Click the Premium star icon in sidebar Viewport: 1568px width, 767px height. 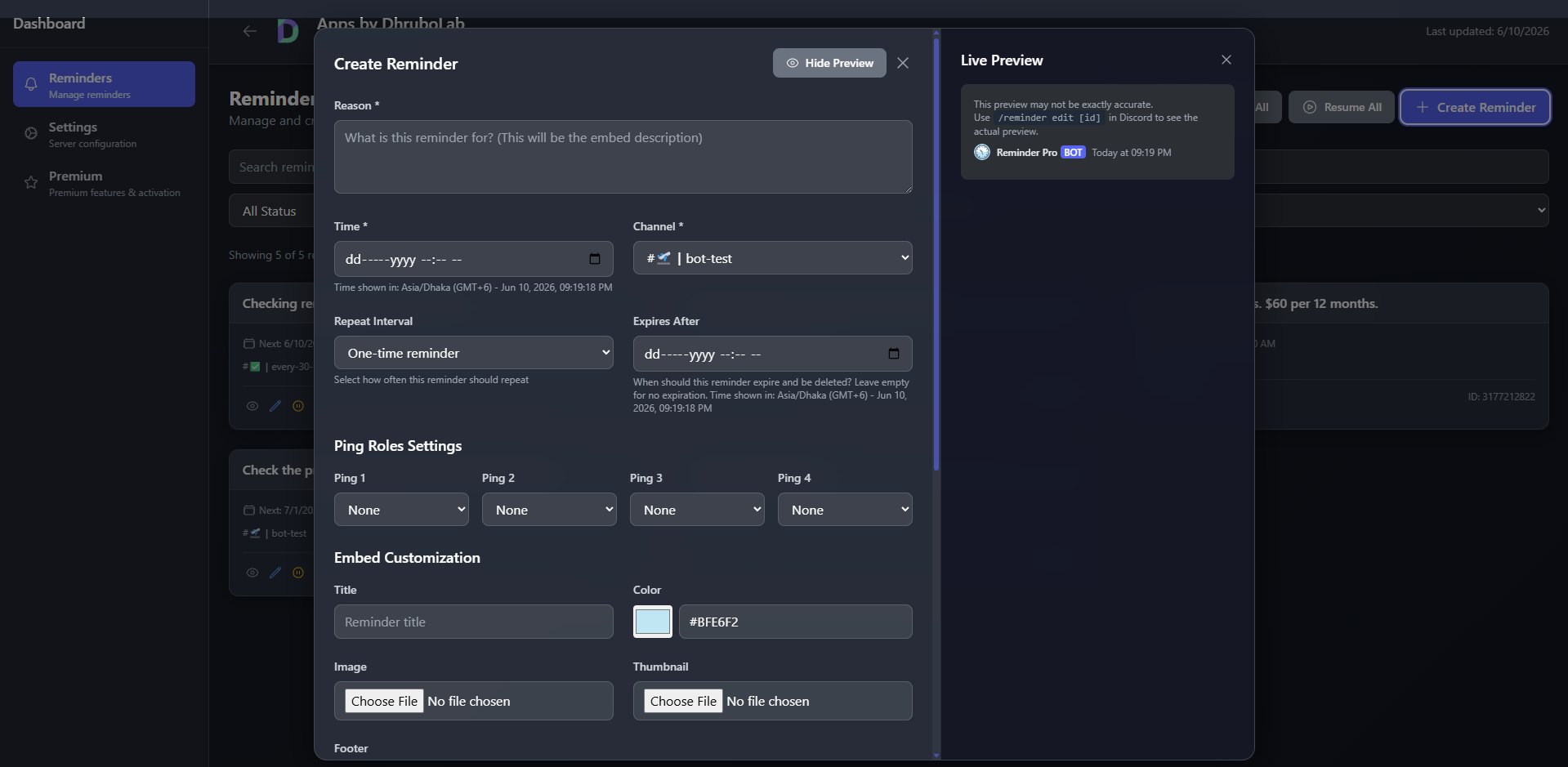(x=31, y=182)
